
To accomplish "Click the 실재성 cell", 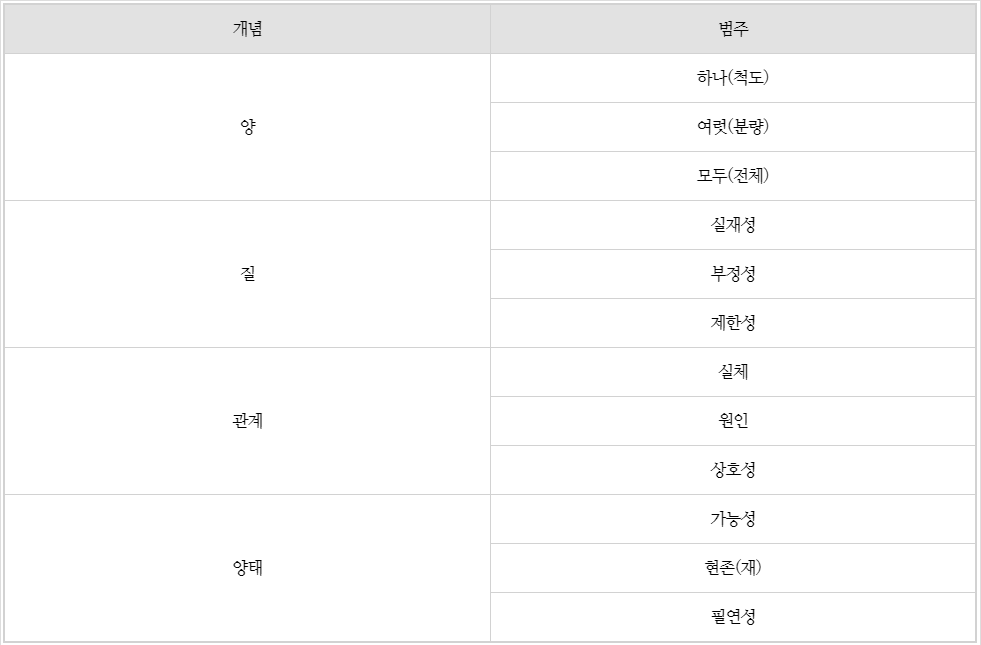I will click(733, 225).
